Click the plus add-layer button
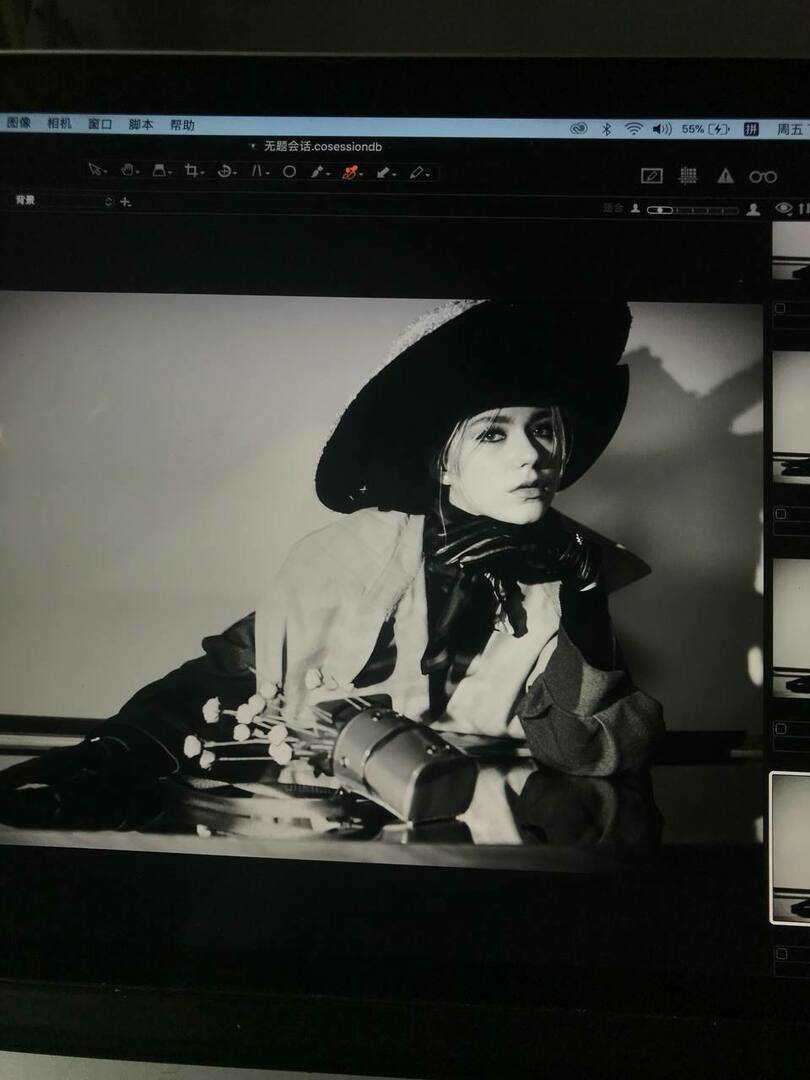Screen dimensions: 810x1080 pyautogui.click(x=125, y=202)
